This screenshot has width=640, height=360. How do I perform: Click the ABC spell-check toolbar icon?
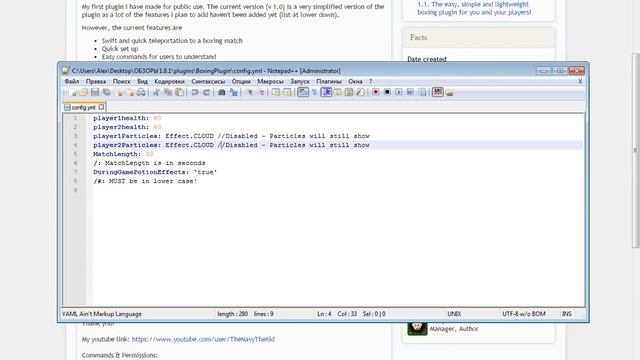[x=438, y=93]
